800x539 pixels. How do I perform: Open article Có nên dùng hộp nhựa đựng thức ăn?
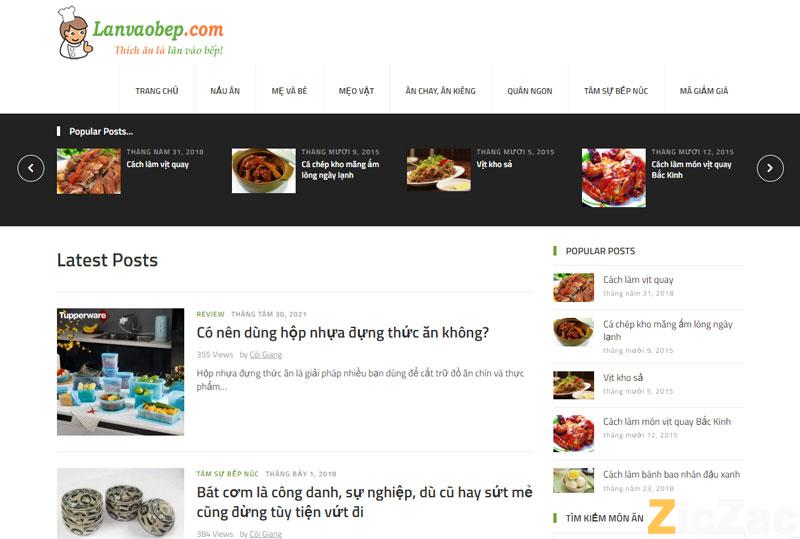tap(342, 333)
